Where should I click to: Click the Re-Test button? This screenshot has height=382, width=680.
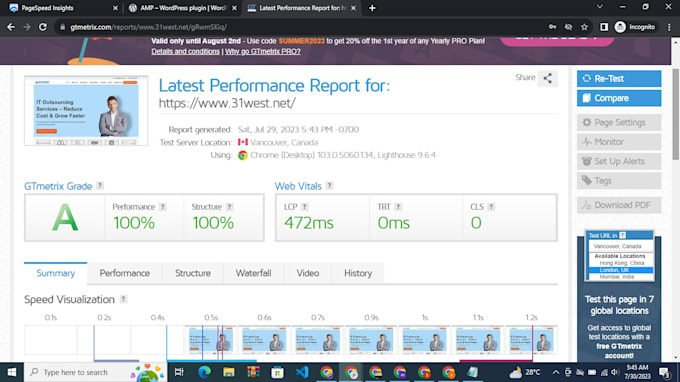619,78
